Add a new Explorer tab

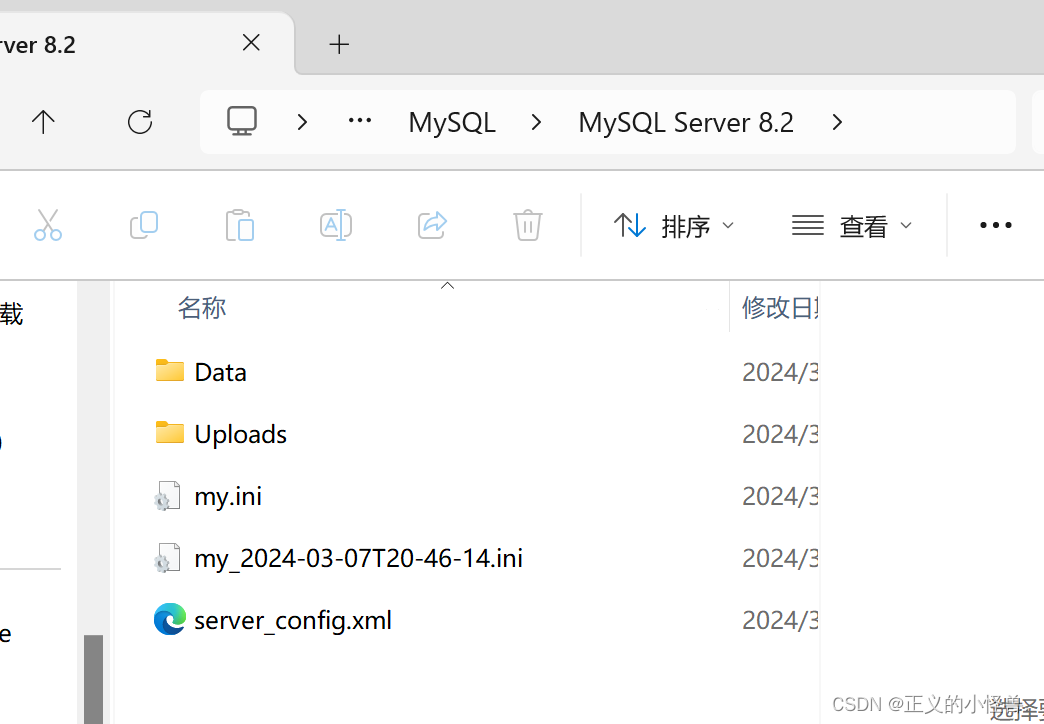click(x=339, y=45)
